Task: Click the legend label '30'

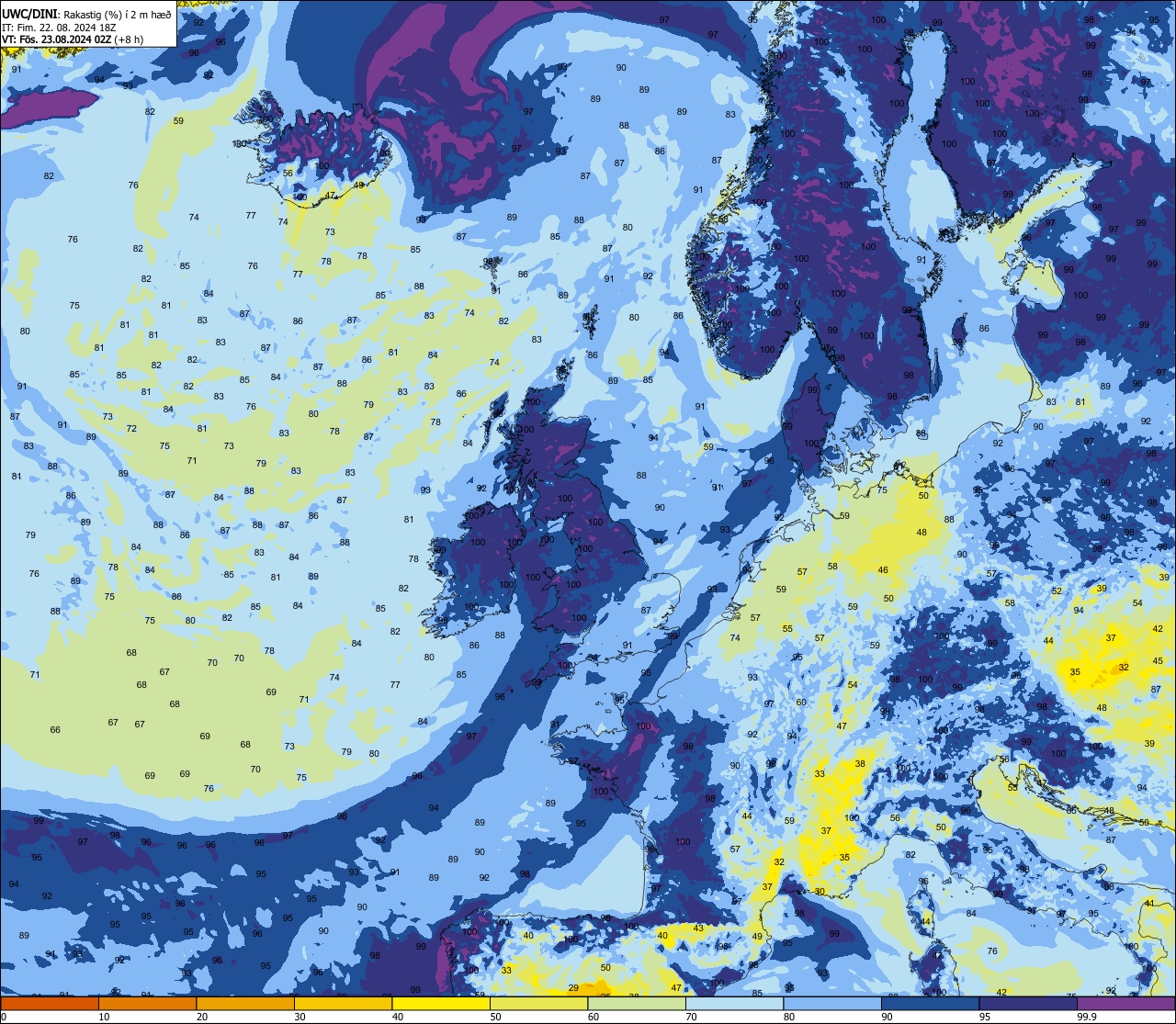Action: pyautogui.click(x=300, y=1017)
